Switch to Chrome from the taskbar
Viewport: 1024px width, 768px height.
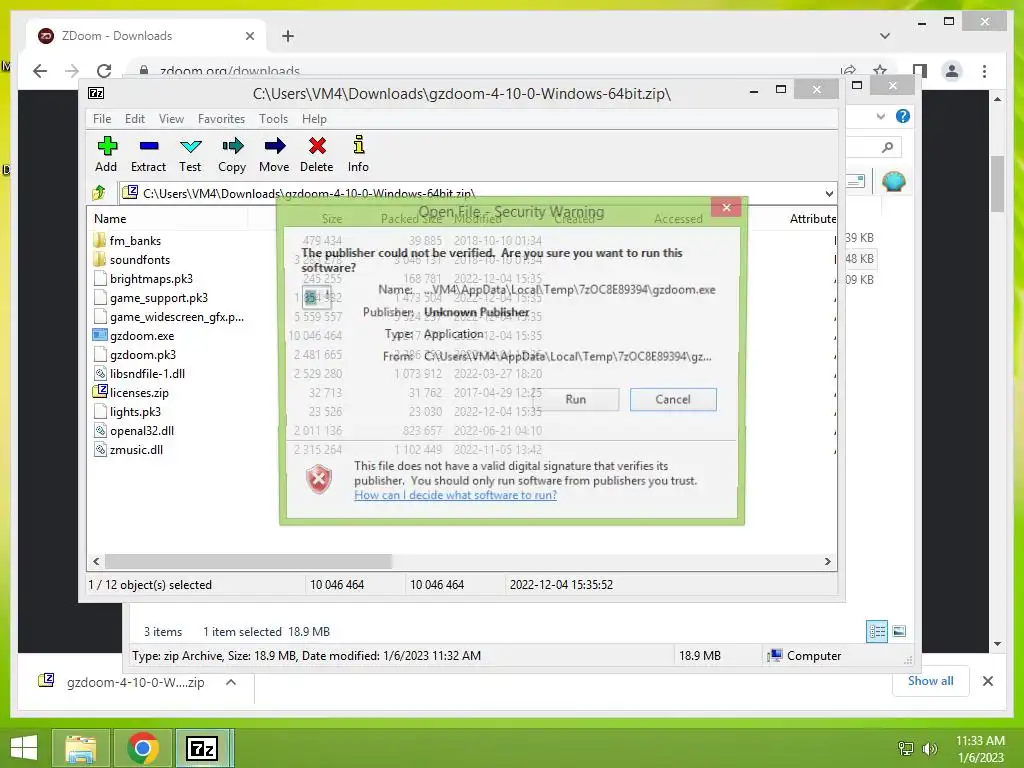pyautogui.click(x=143, y=748)
